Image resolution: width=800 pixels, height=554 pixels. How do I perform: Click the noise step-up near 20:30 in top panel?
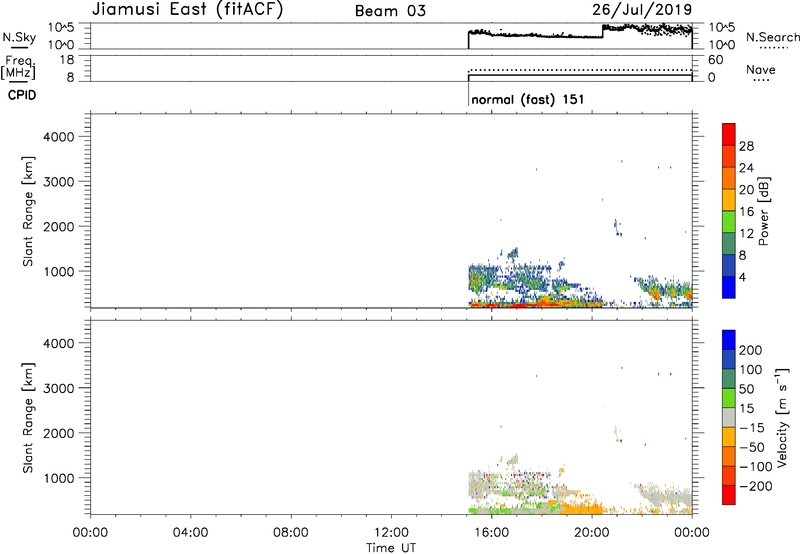click(603, 31)
